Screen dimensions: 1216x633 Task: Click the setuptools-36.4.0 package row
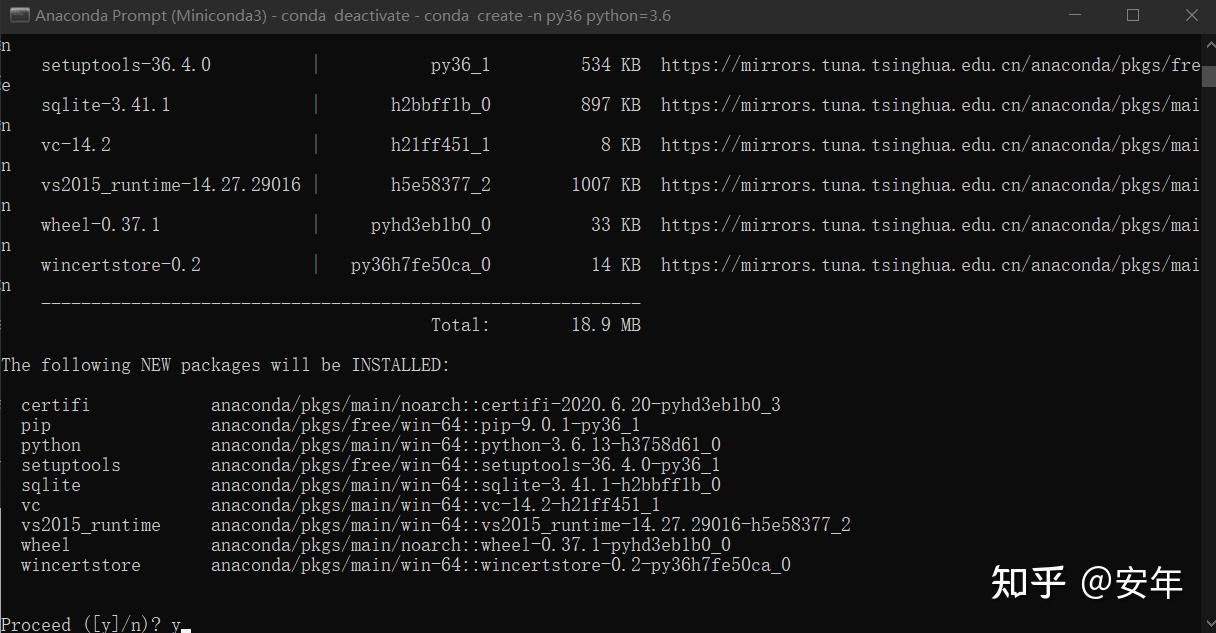[x=620, y=65]
